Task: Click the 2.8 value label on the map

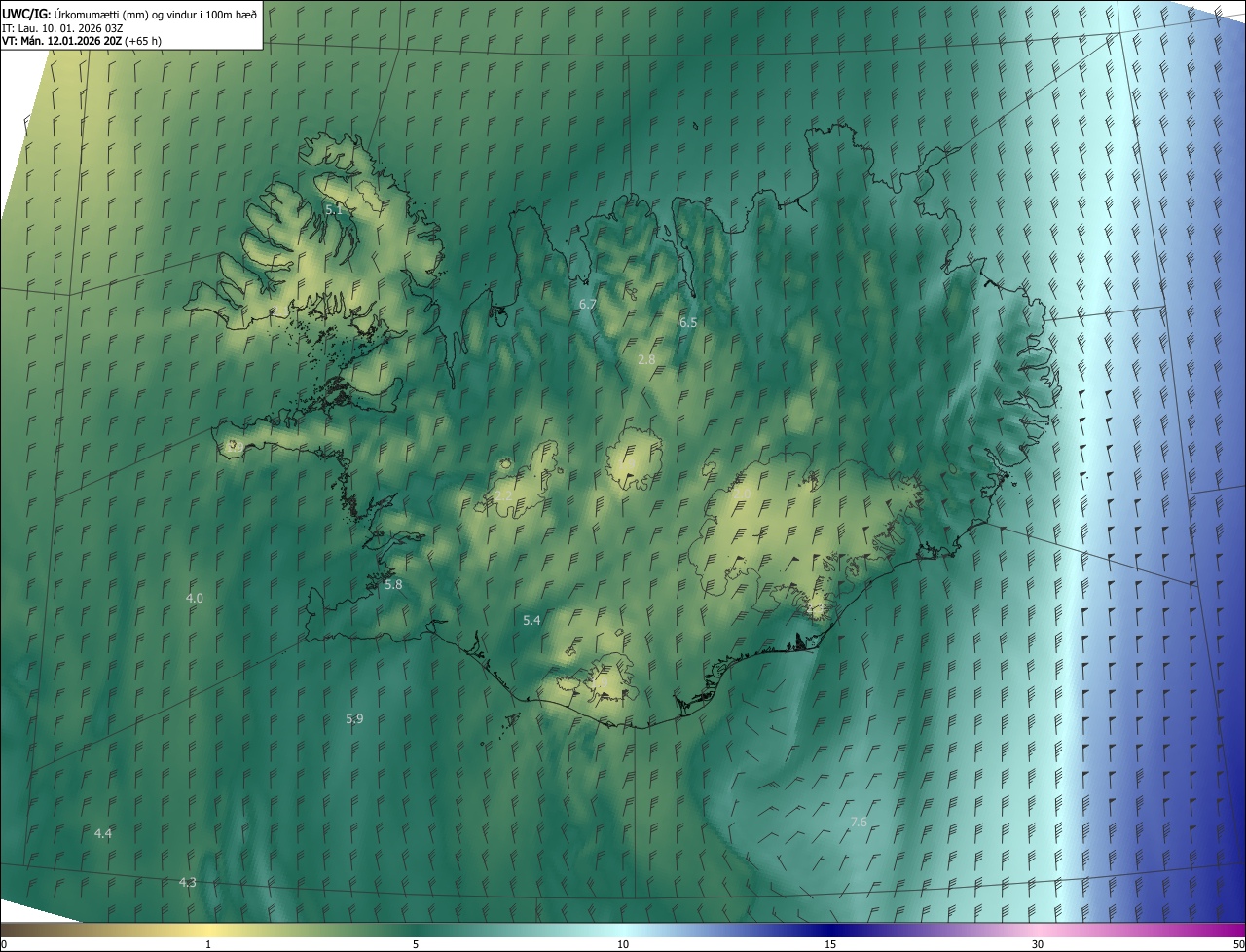Action: click(x=646, y=360)
